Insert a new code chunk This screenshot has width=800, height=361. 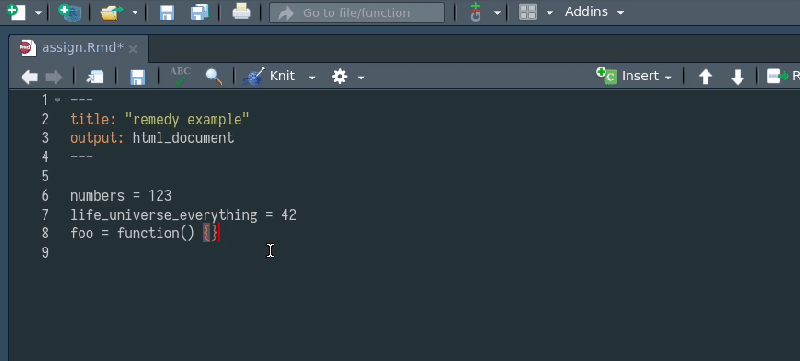tap(634, 76)
